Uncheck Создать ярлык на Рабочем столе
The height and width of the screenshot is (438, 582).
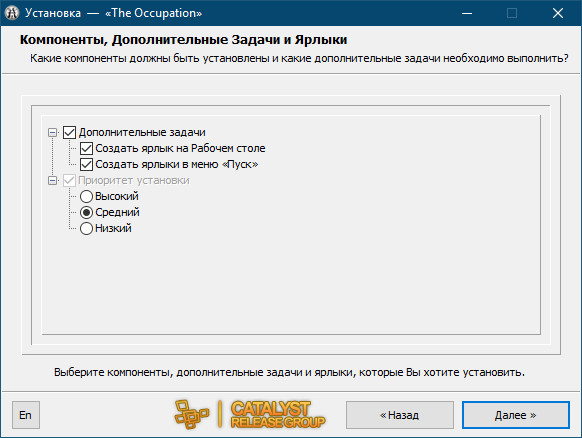[86, 148]
